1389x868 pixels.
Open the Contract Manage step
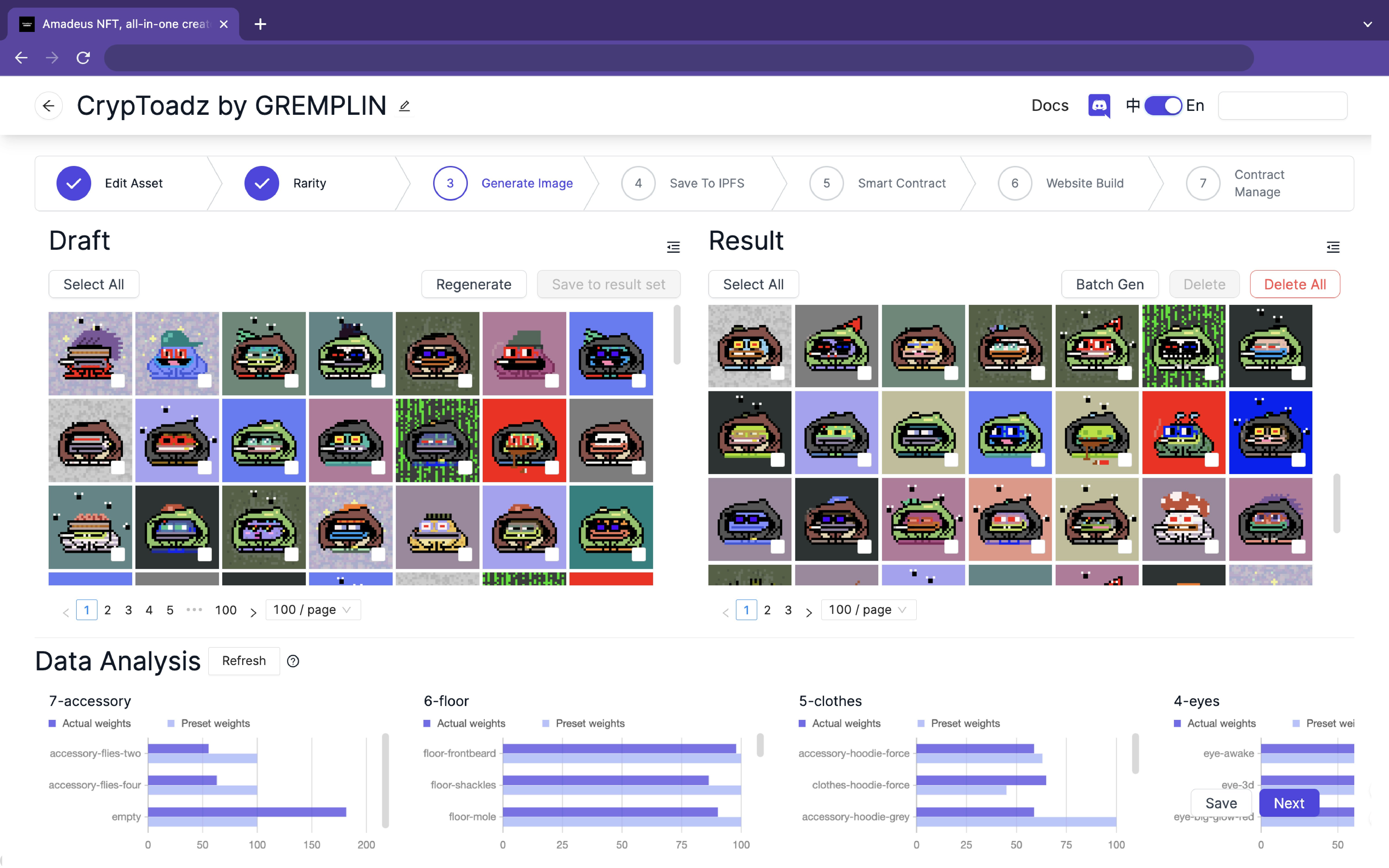(x=1235, y=183)
